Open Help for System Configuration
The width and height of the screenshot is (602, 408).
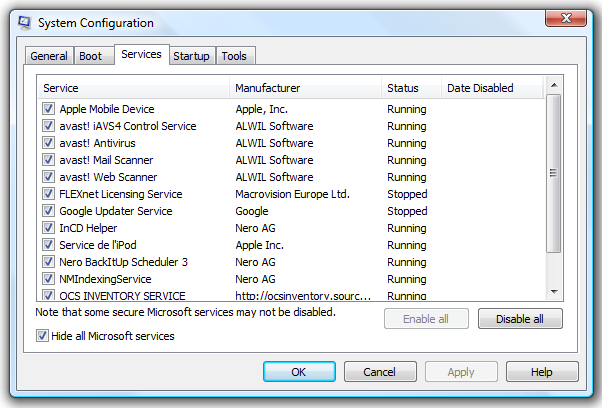(x=542, y=372)
